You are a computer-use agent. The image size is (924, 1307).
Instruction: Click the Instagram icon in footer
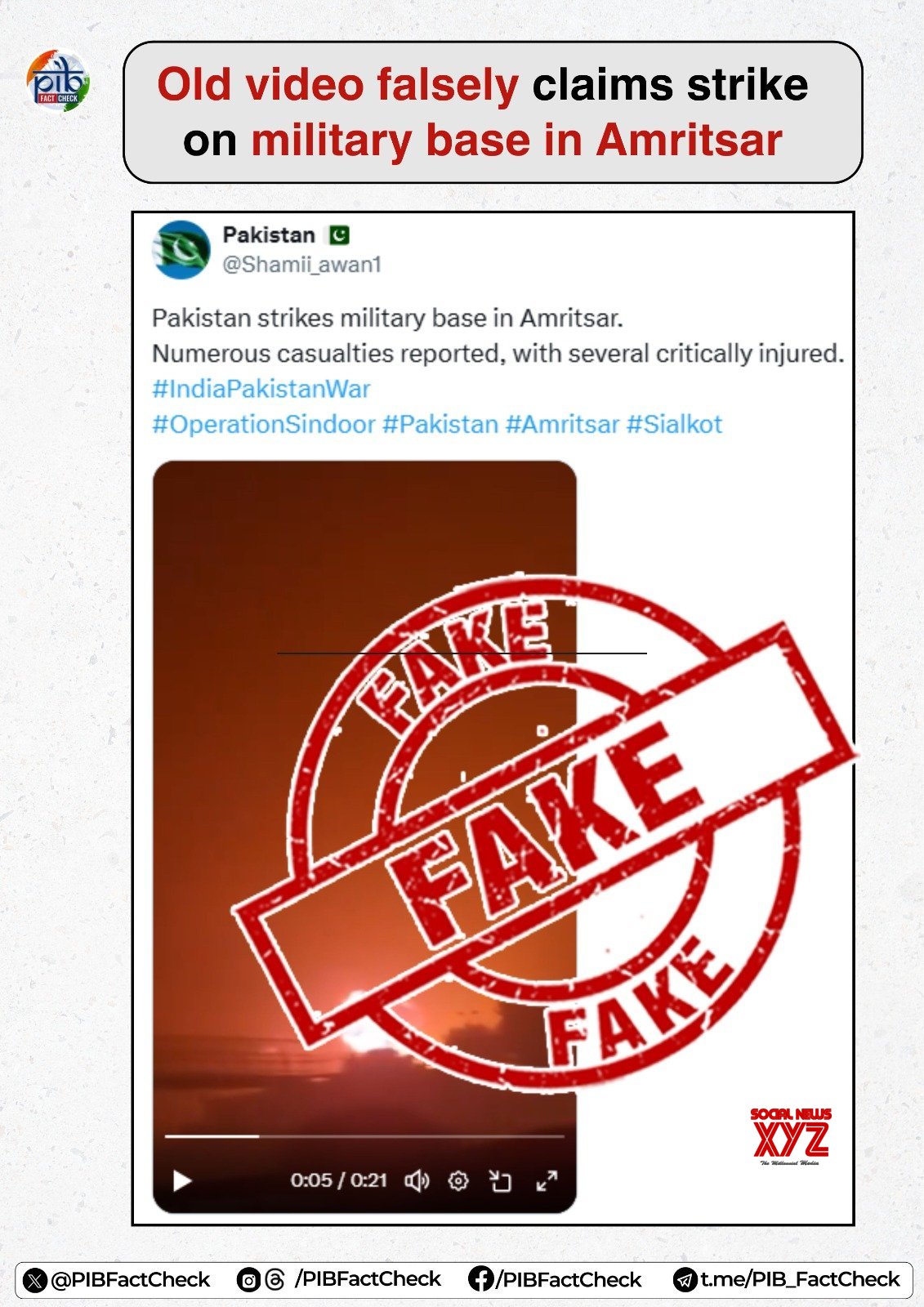click(248, 1279)
